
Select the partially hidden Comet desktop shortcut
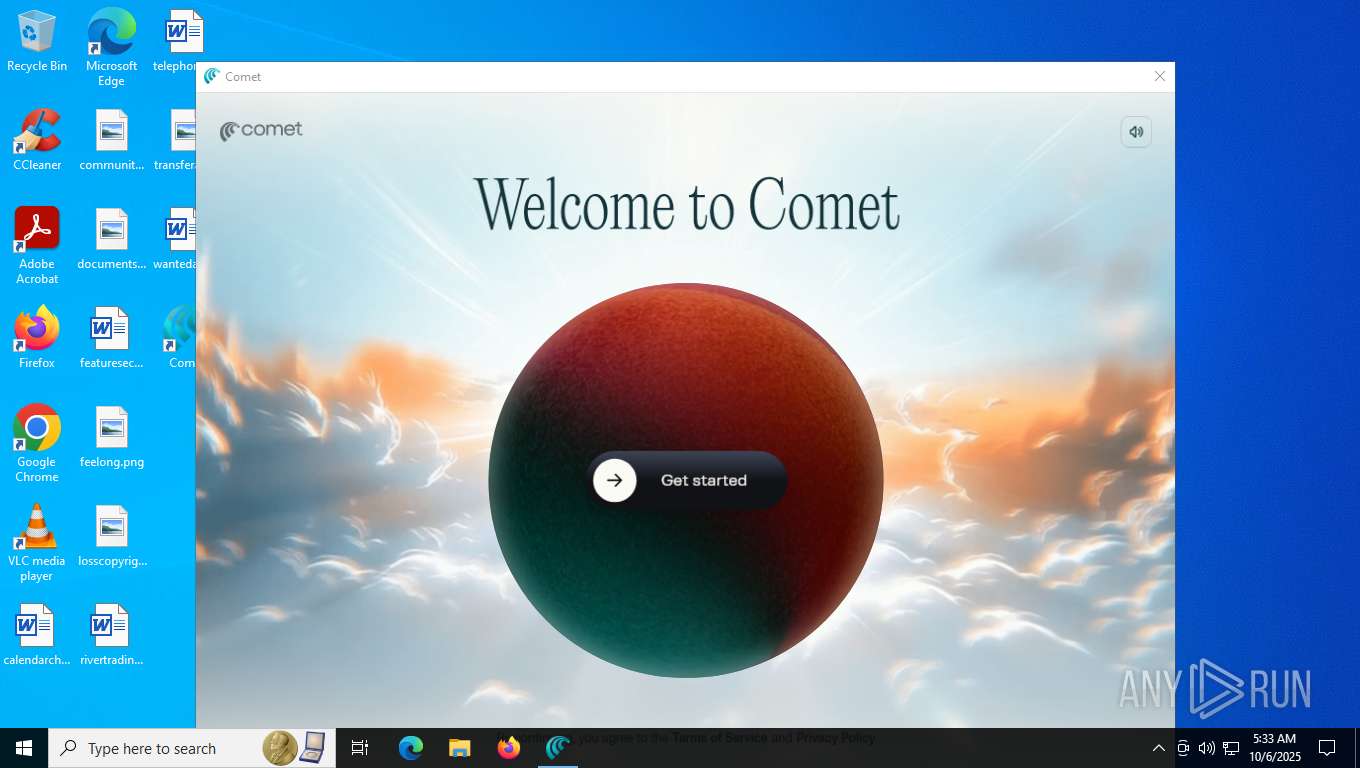pyautogui.click(x=180, y=338)
